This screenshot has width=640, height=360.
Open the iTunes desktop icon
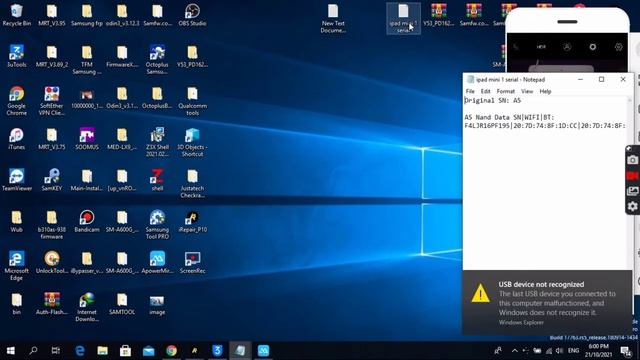[16, 139]
